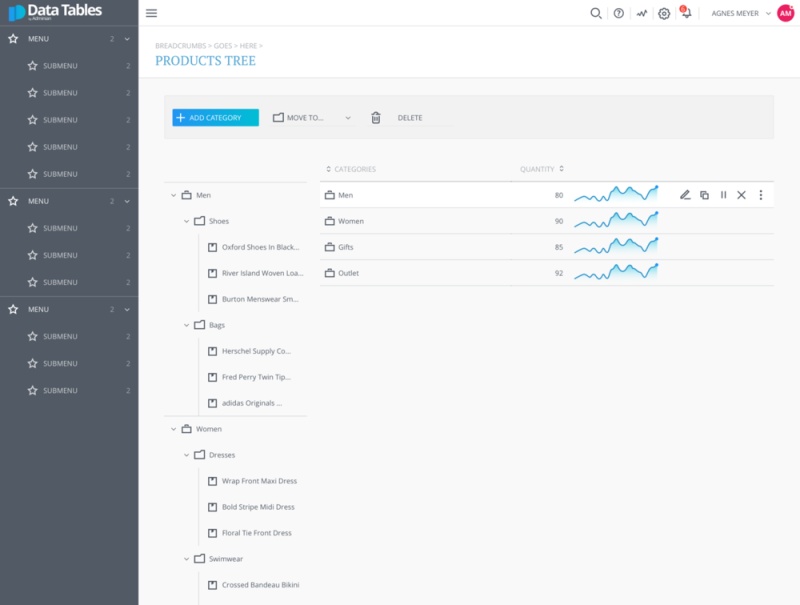Collapse the Men tree node
This screenshot has width=800, height=605.
click(x=174, y=196)
